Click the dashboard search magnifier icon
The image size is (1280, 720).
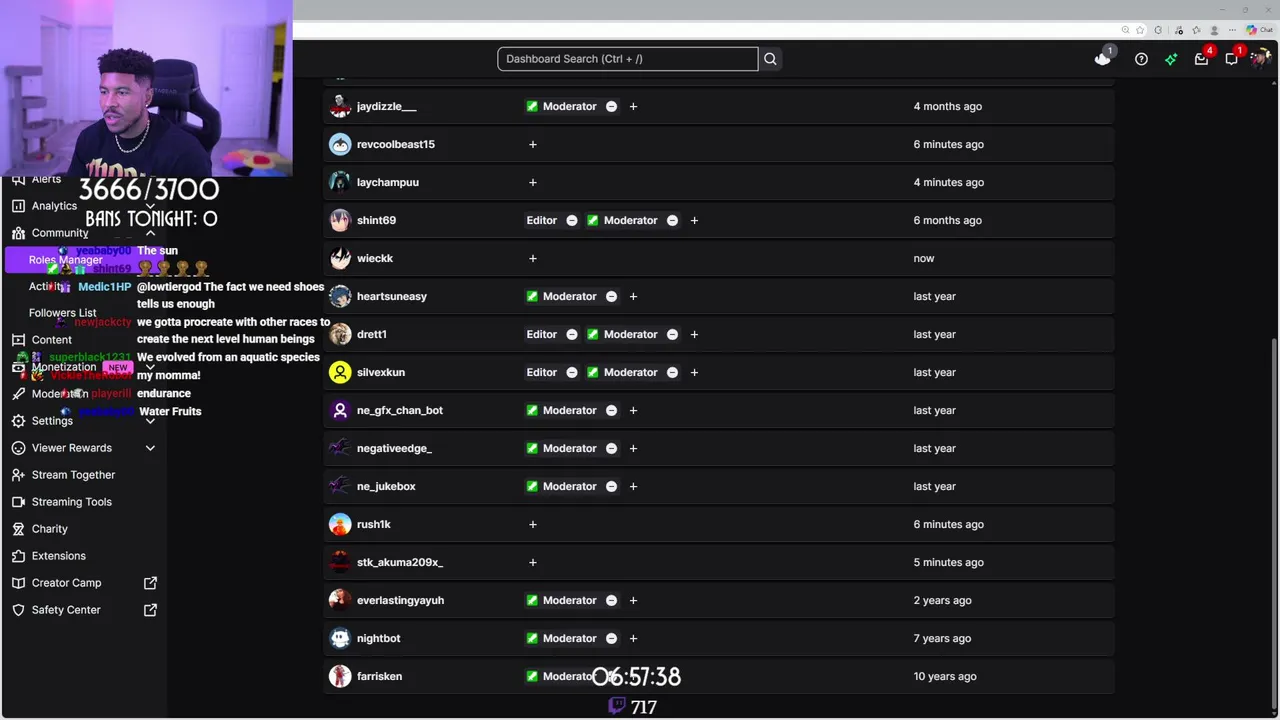coord(770,59)
